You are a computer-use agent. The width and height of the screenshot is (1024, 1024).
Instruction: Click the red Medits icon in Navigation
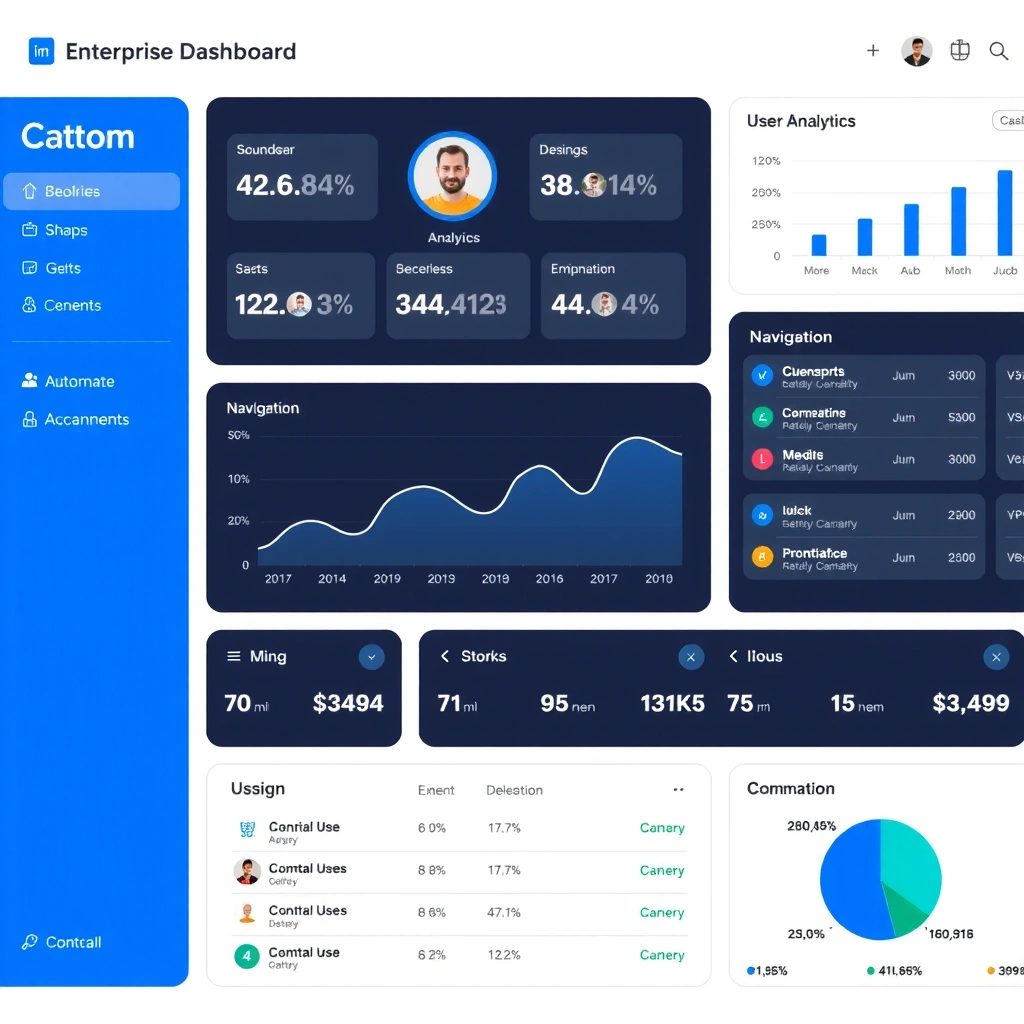point(761,459)
